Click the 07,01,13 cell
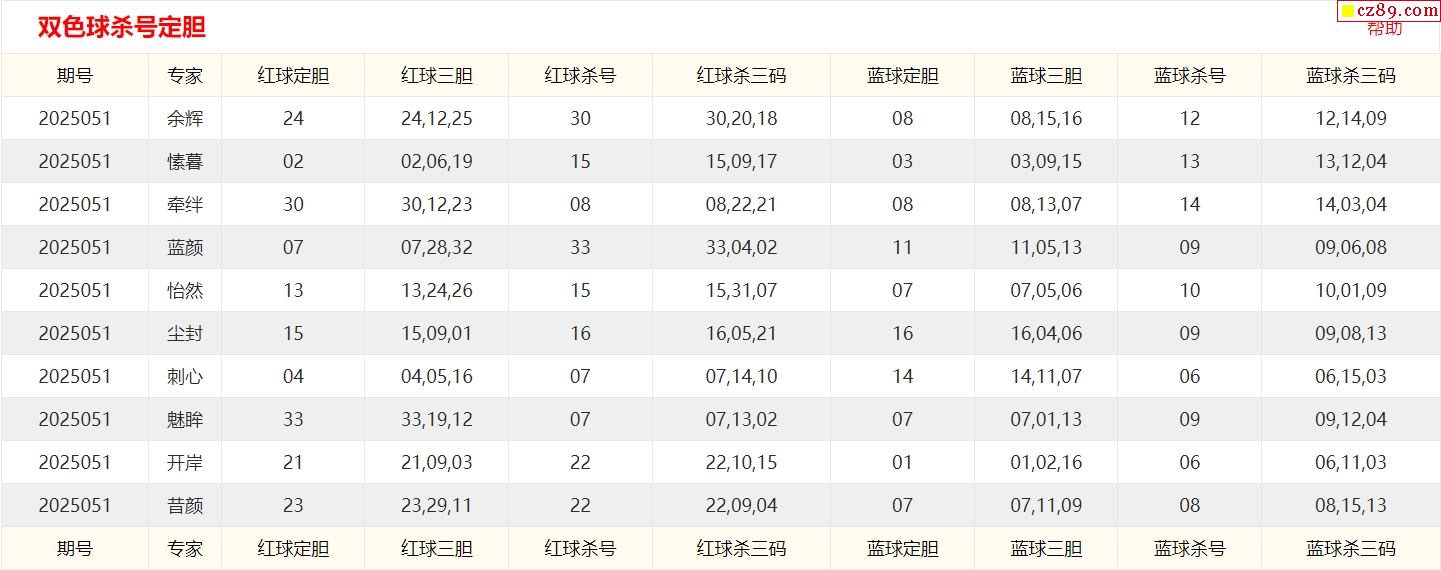The image size is (1441, 570). pos(1046,420)
